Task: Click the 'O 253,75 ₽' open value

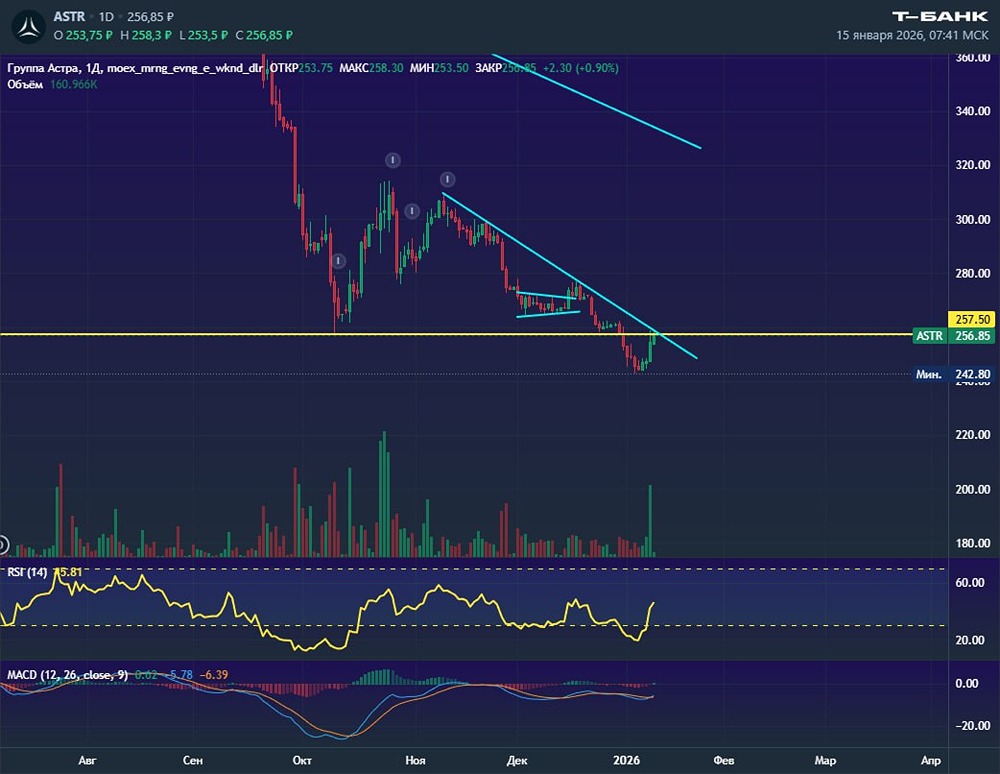Action: tap(83, 35)
